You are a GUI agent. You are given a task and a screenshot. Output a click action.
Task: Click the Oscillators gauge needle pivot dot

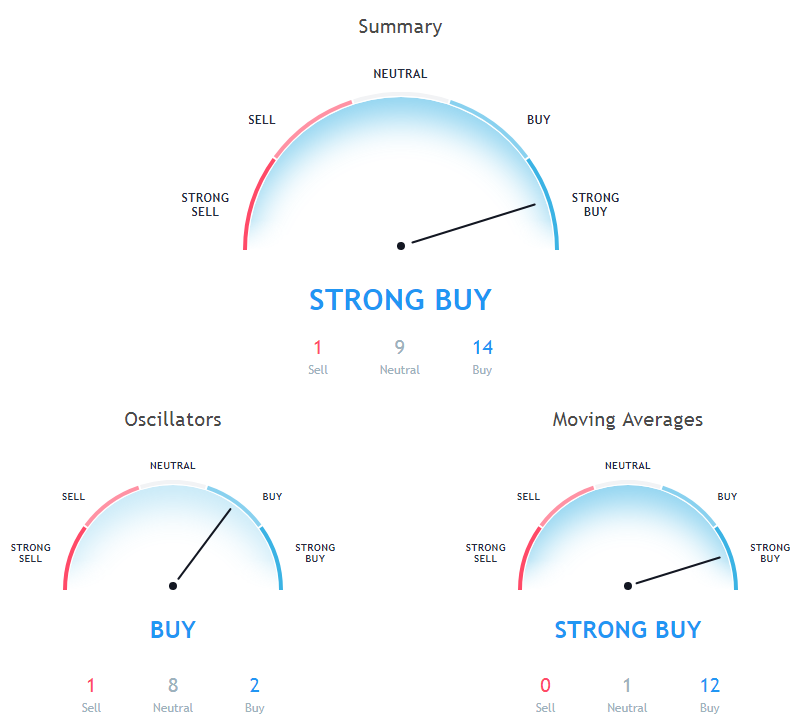point(173,586)
